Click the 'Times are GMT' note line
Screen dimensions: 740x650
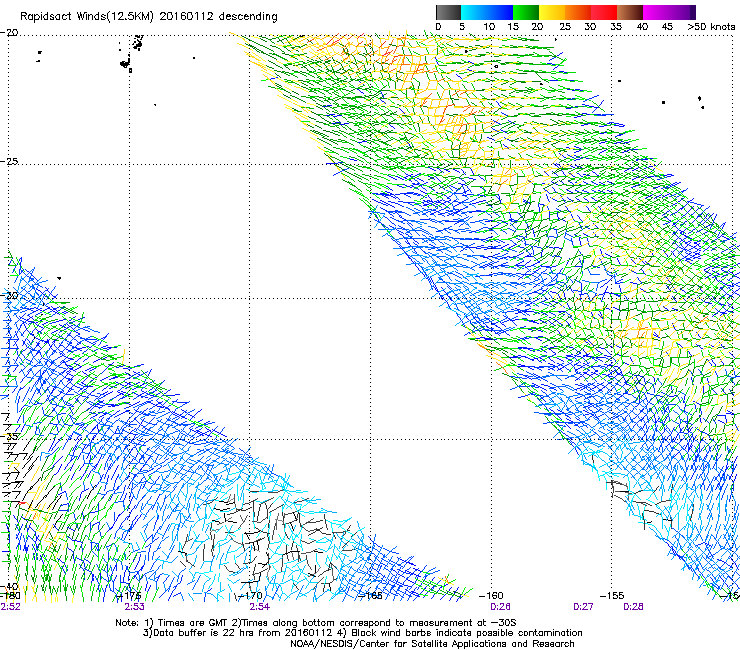point(316,623)
